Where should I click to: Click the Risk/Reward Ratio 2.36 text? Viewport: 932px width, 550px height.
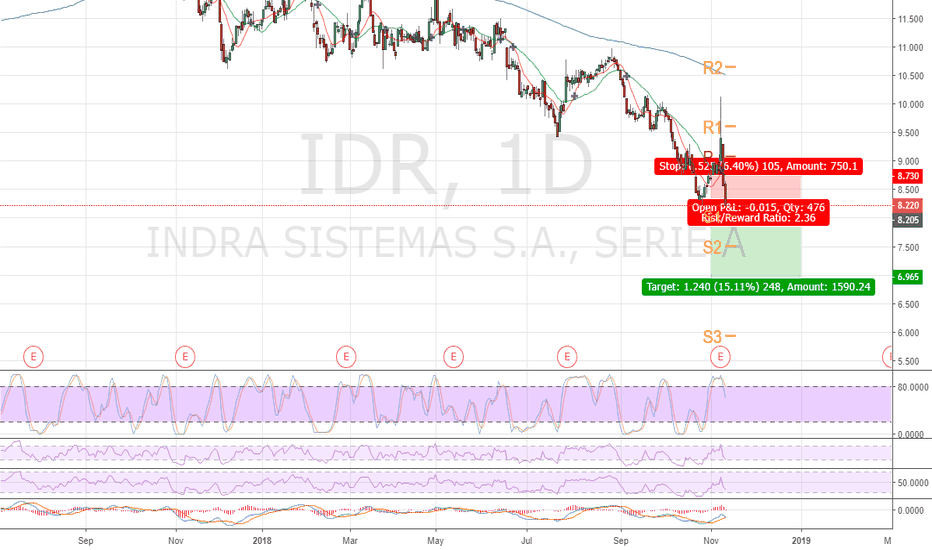click(x=758, y=218)
